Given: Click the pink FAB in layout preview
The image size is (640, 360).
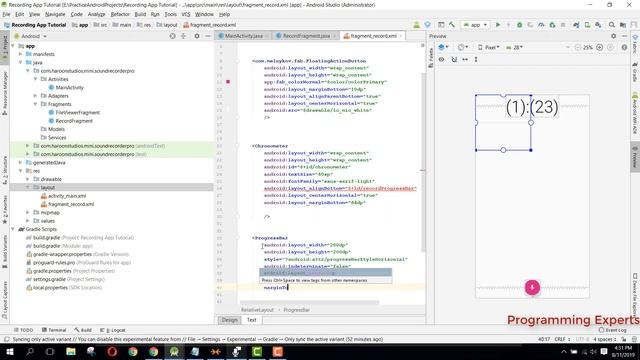Looking at the screenshot, I should (x=532, y=287).
